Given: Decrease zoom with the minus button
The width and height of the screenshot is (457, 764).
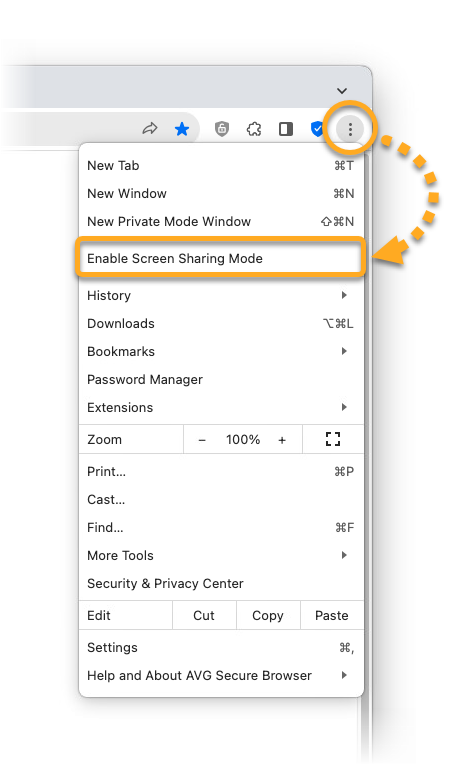Looking at the screenshot, I should 202,440.
